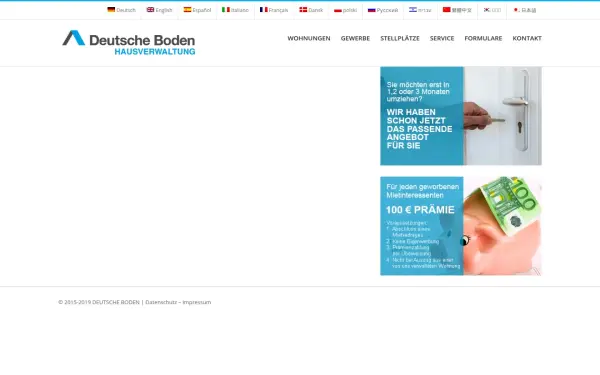Choose Japanese language with Japan flag

click(525, 10)
